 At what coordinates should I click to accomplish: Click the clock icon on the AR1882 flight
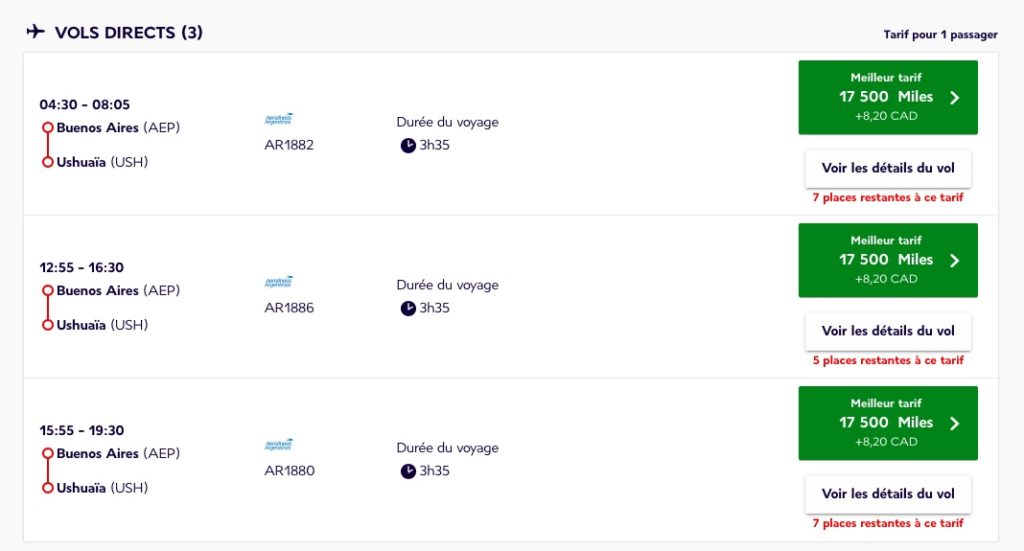pyautogui.click(x=408, y=145)
